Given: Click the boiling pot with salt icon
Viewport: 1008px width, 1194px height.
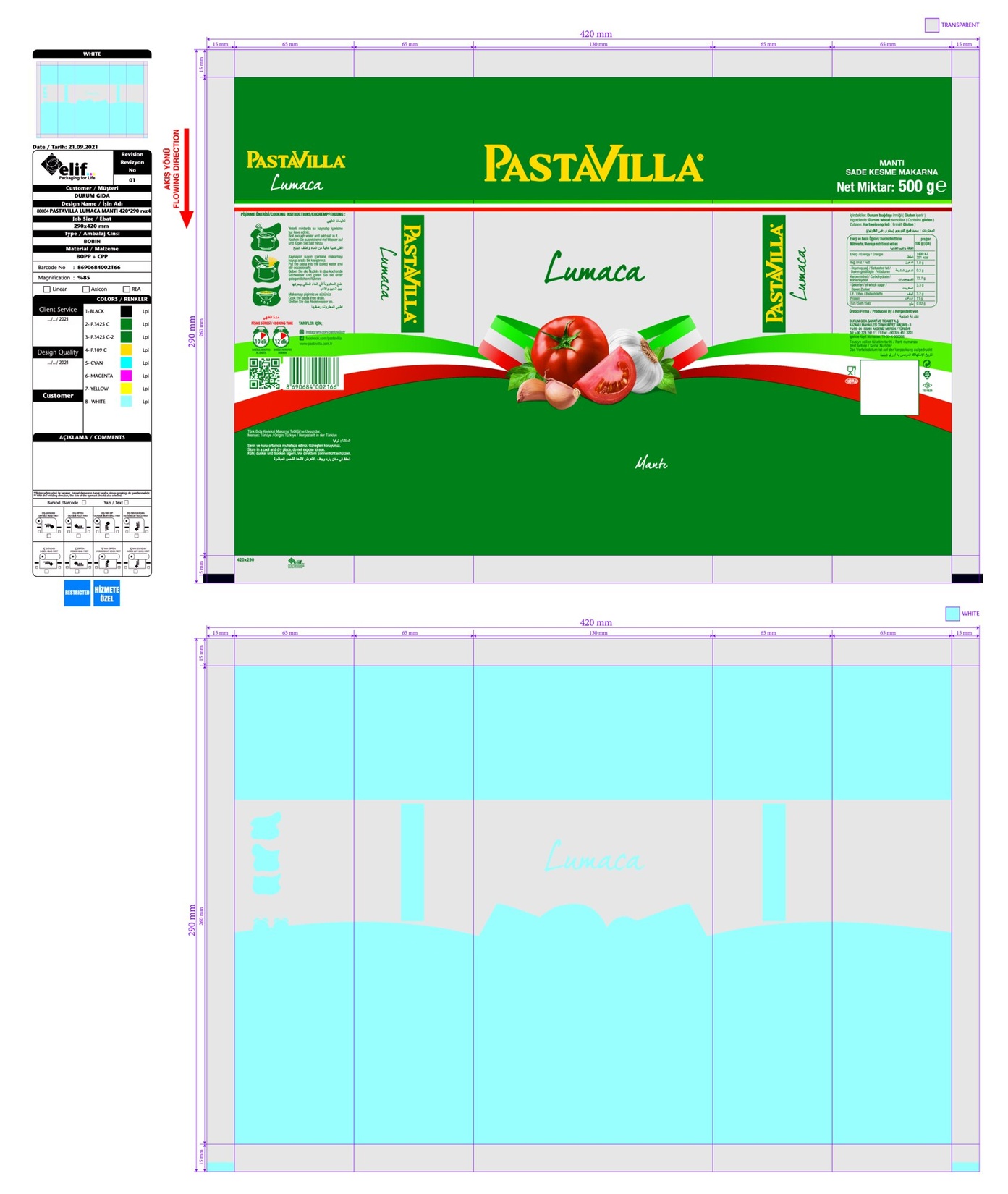Looking at the screenshot, I should point(265,237).
